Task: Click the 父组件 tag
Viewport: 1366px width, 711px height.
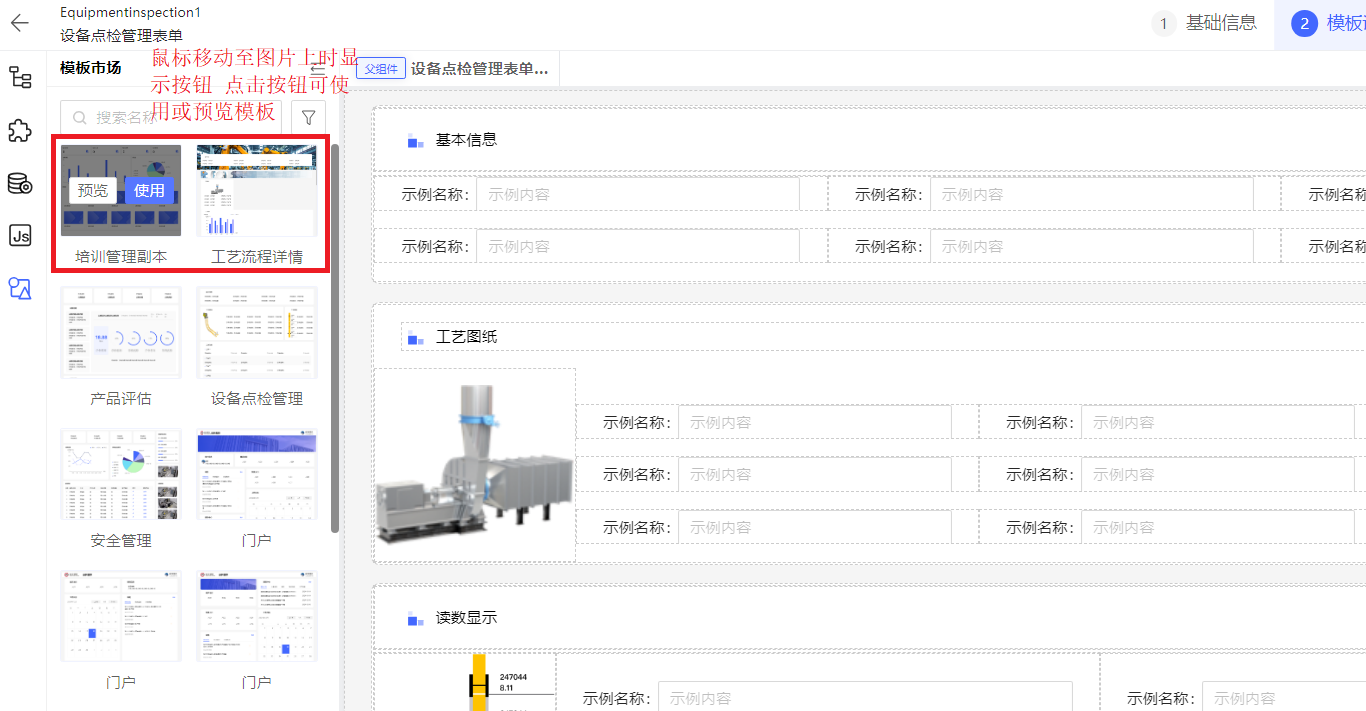Action: (381, 69)
